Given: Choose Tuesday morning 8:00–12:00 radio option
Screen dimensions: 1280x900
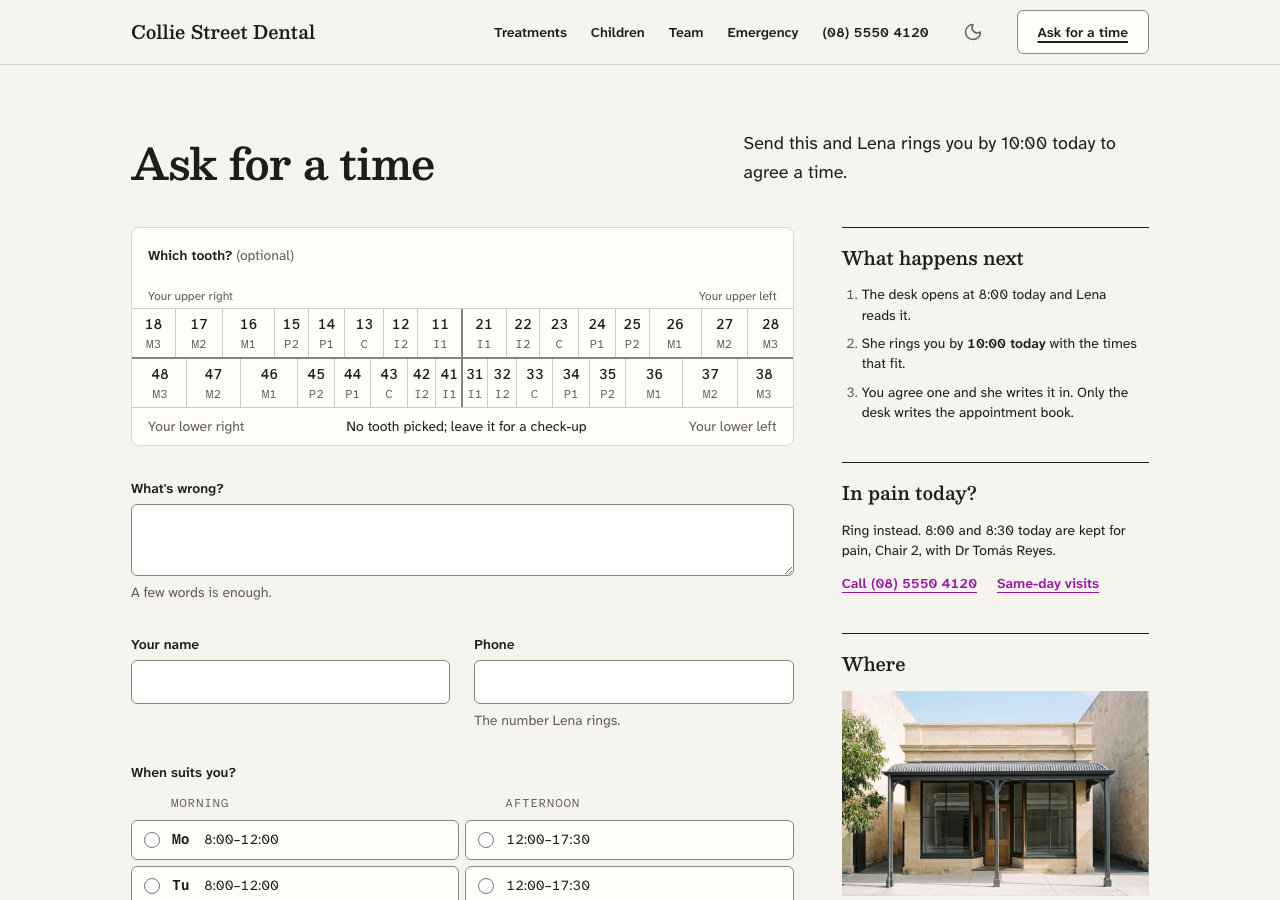Looking at the screenshot, I should (x=295, y=884).
